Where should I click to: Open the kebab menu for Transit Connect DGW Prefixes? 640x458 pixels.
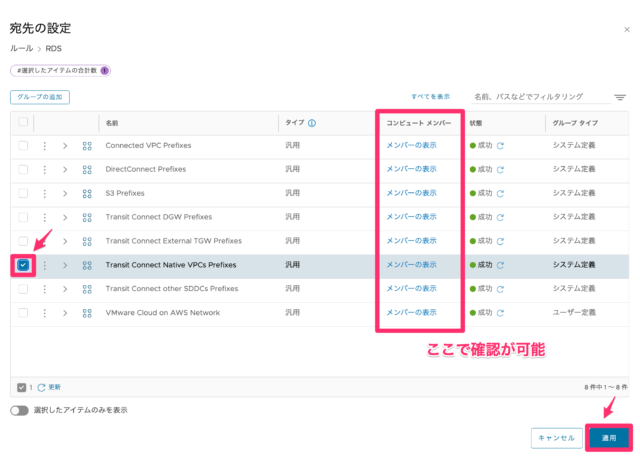[x=44, y=217]
